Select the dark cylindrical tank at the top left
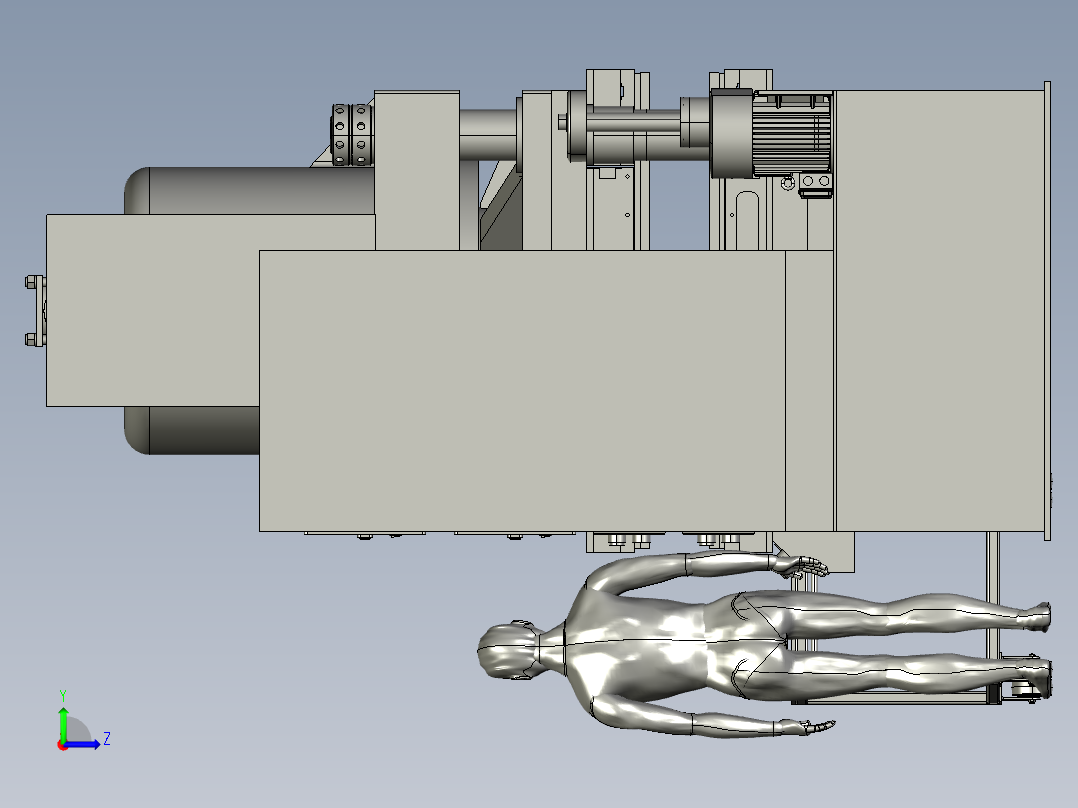The width and height of the screenshot is (1078, 808). pyautogui.click(x=249, y=190)
